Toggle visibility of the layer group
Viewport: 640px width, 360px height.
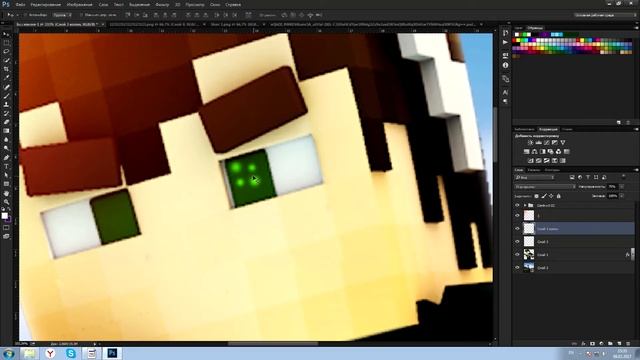pyautogui.click(x=517, y=205)
